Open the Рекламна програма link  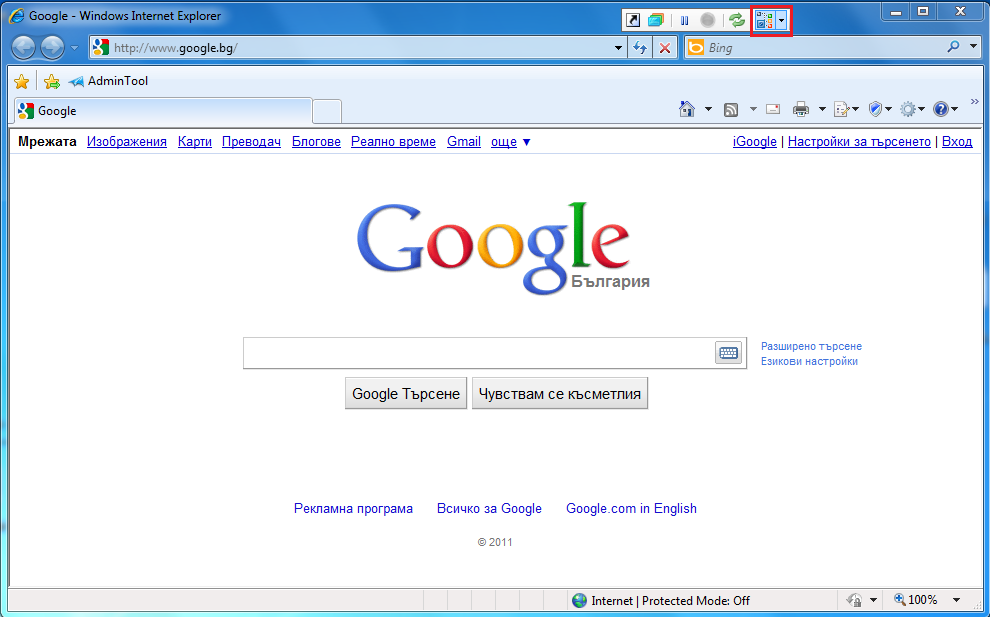point(354,508)
